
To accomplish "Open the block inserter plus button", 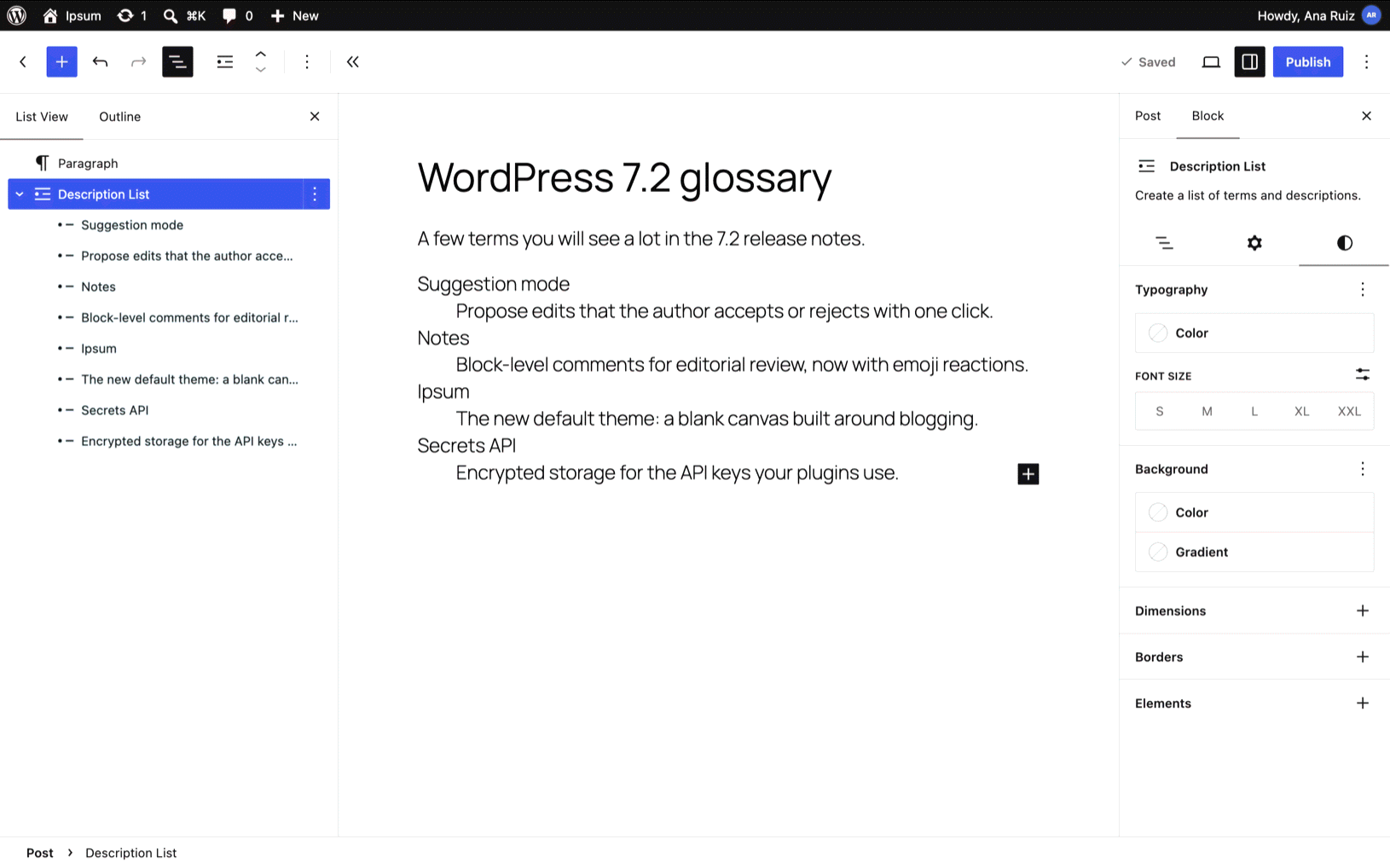I will [61, 61].
